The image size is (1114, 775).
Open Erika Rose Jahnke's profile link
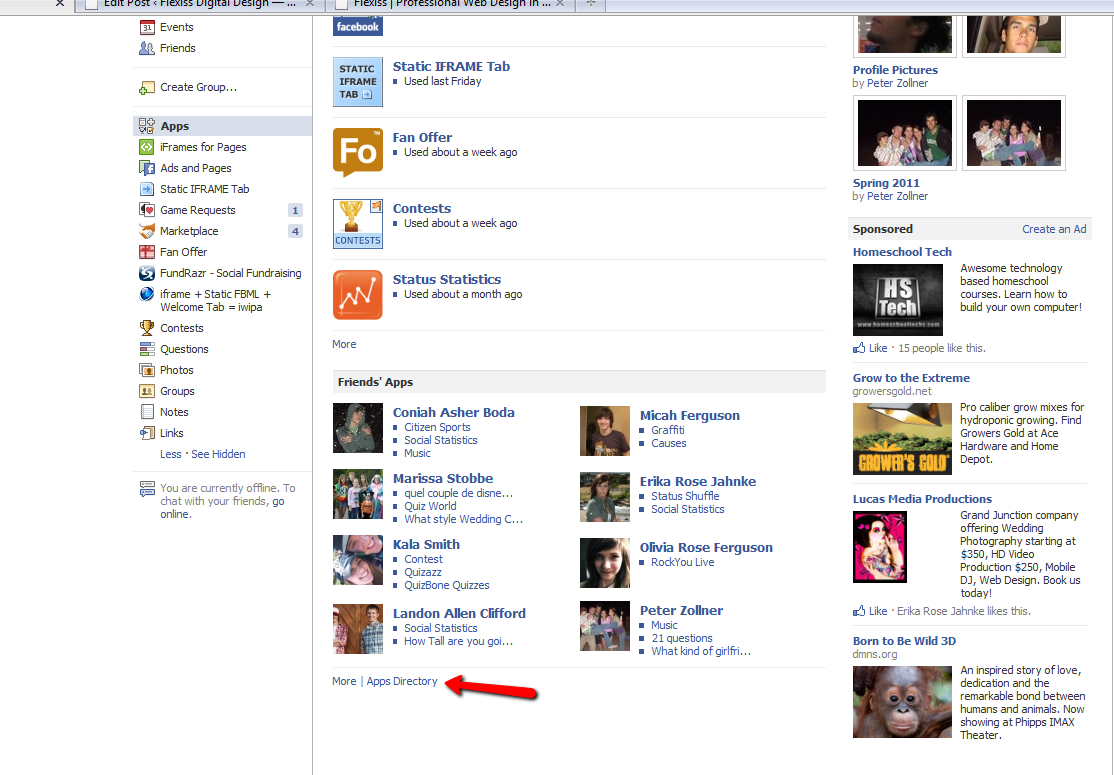coord(698,482)
